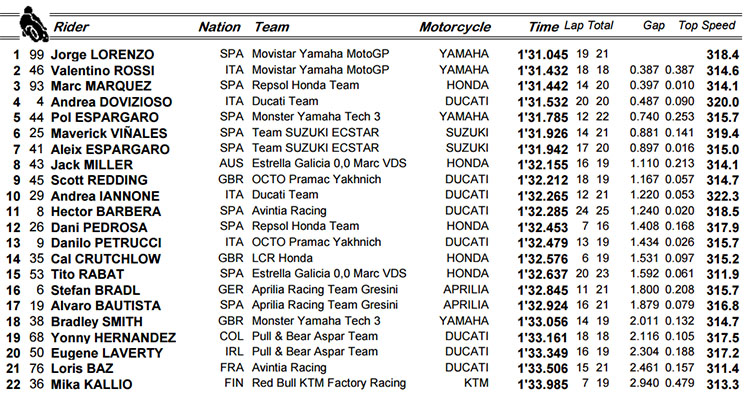Click the Gap column header
Viewport: 745px width, 397px height.
point(654,26)
